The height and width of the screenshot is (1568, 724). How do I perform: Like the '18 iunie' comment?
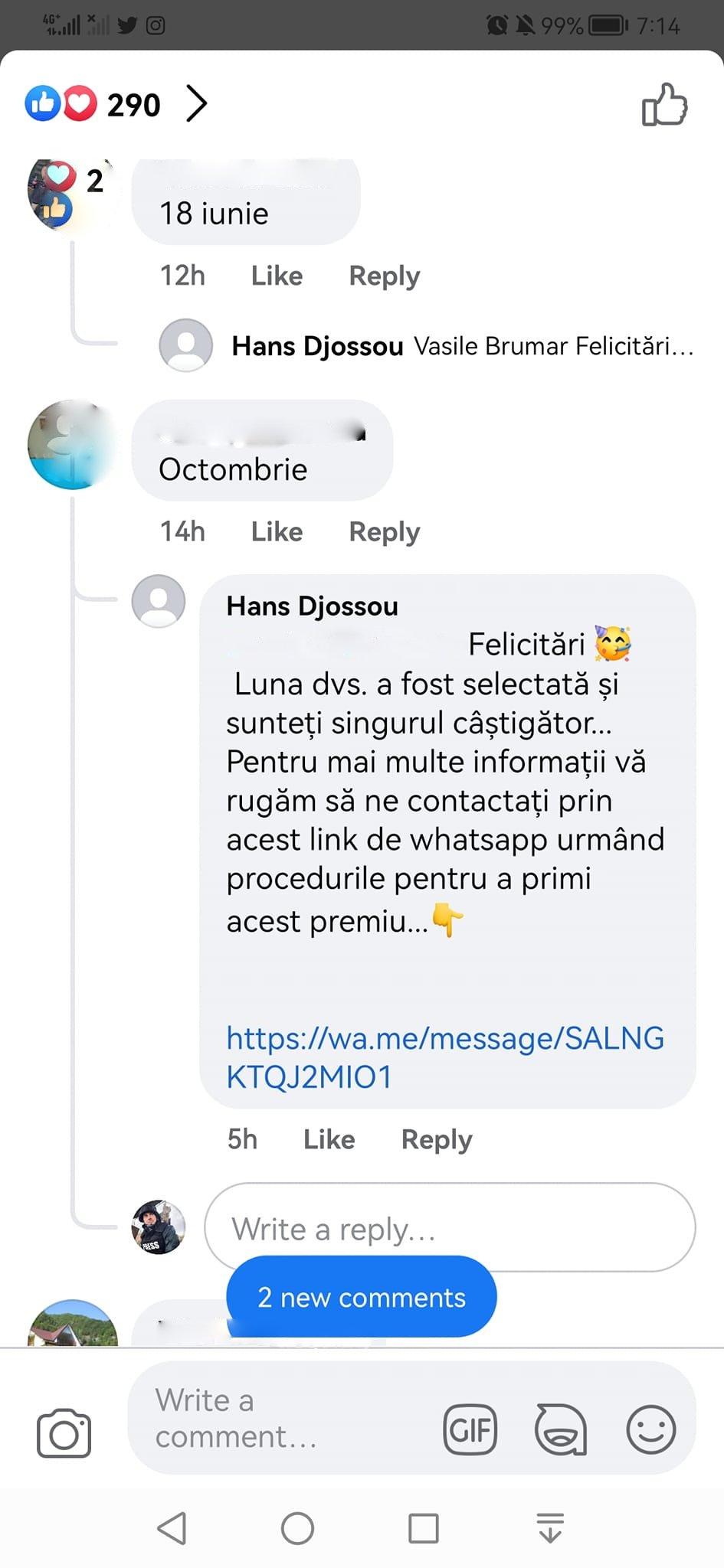276,276
